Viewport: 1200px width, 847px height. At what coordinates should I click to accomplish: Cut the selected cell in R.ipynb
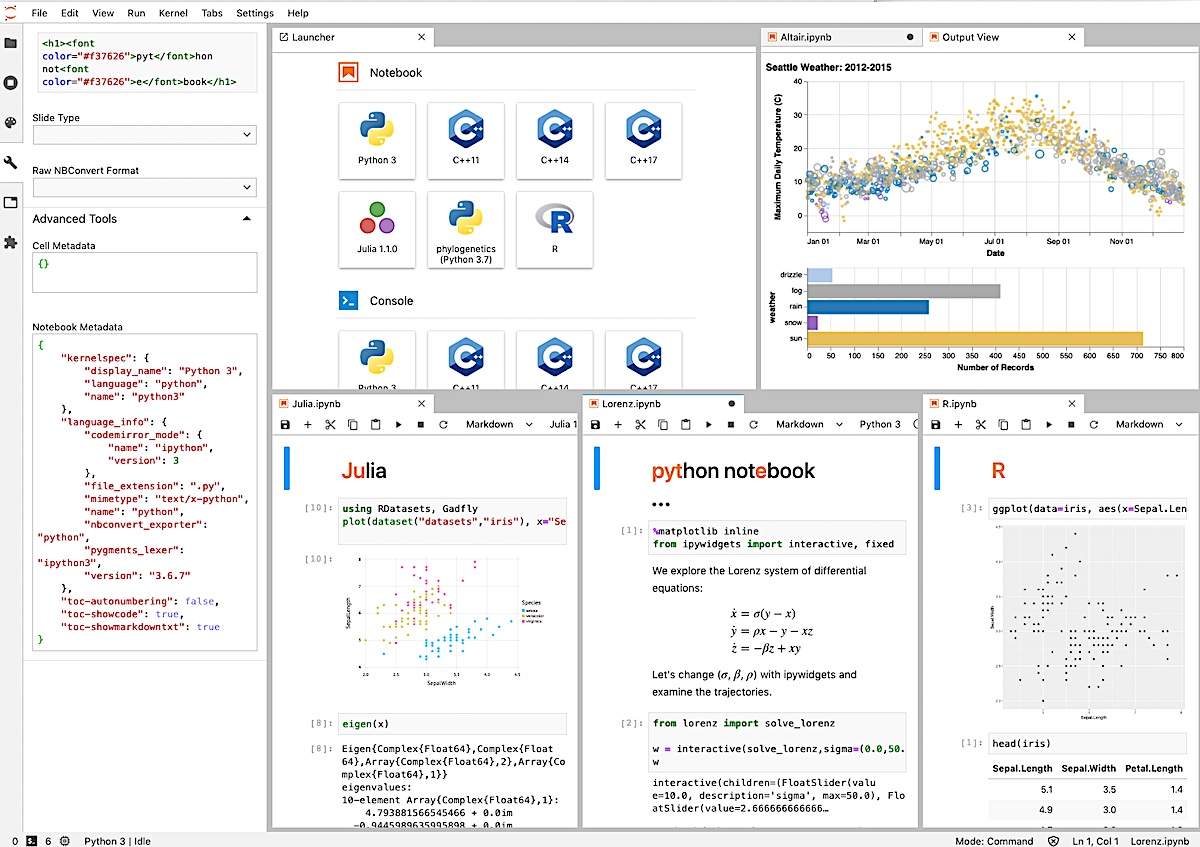pyautogui.click(x=981, y=424)
